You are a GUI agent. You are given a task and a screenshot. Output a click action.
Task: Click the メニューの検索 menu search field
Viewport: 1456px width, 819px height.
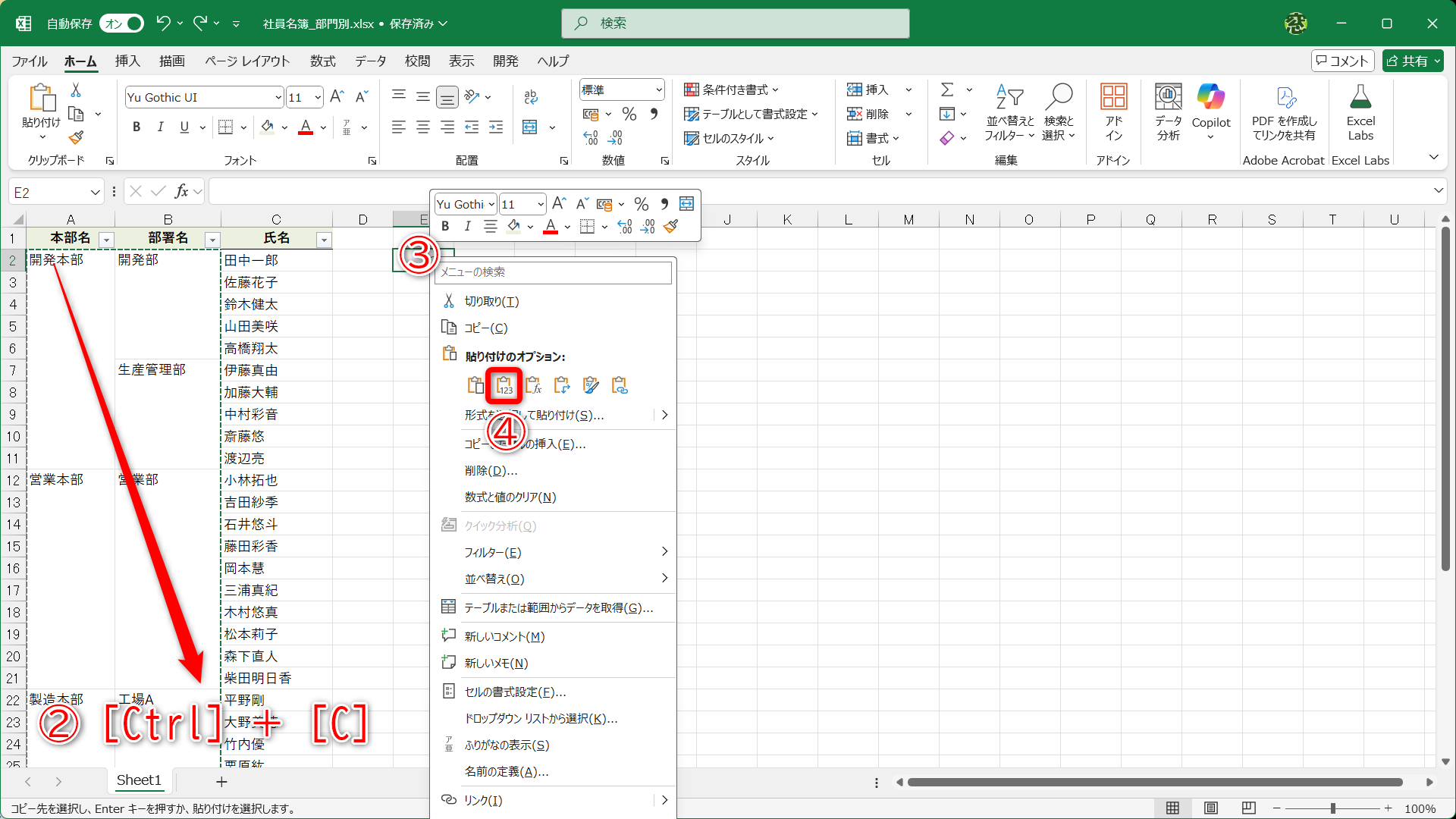(x=554, y=272)
